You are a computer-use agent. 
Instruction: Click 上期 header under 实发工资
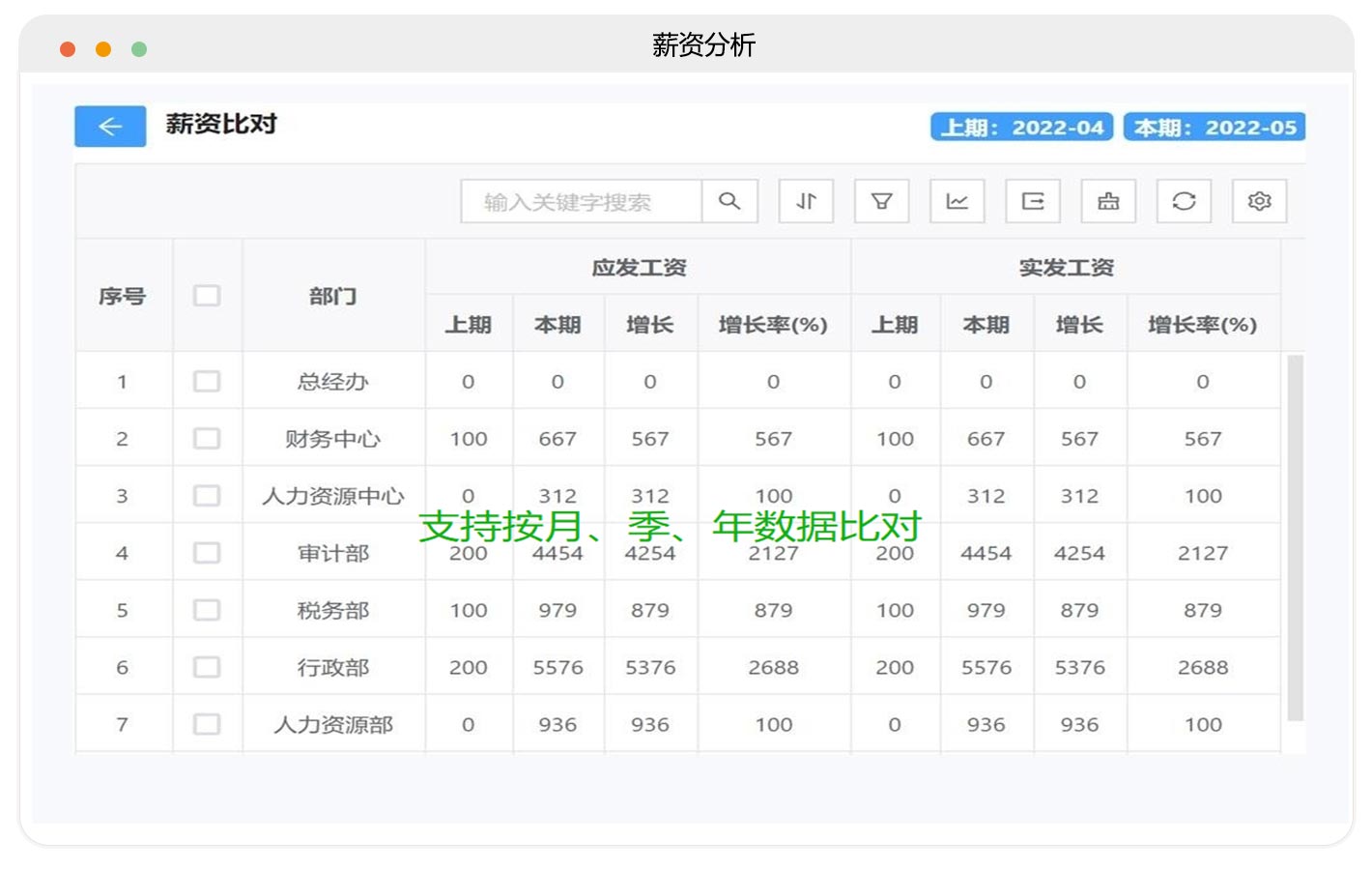[x=895, y=325]
